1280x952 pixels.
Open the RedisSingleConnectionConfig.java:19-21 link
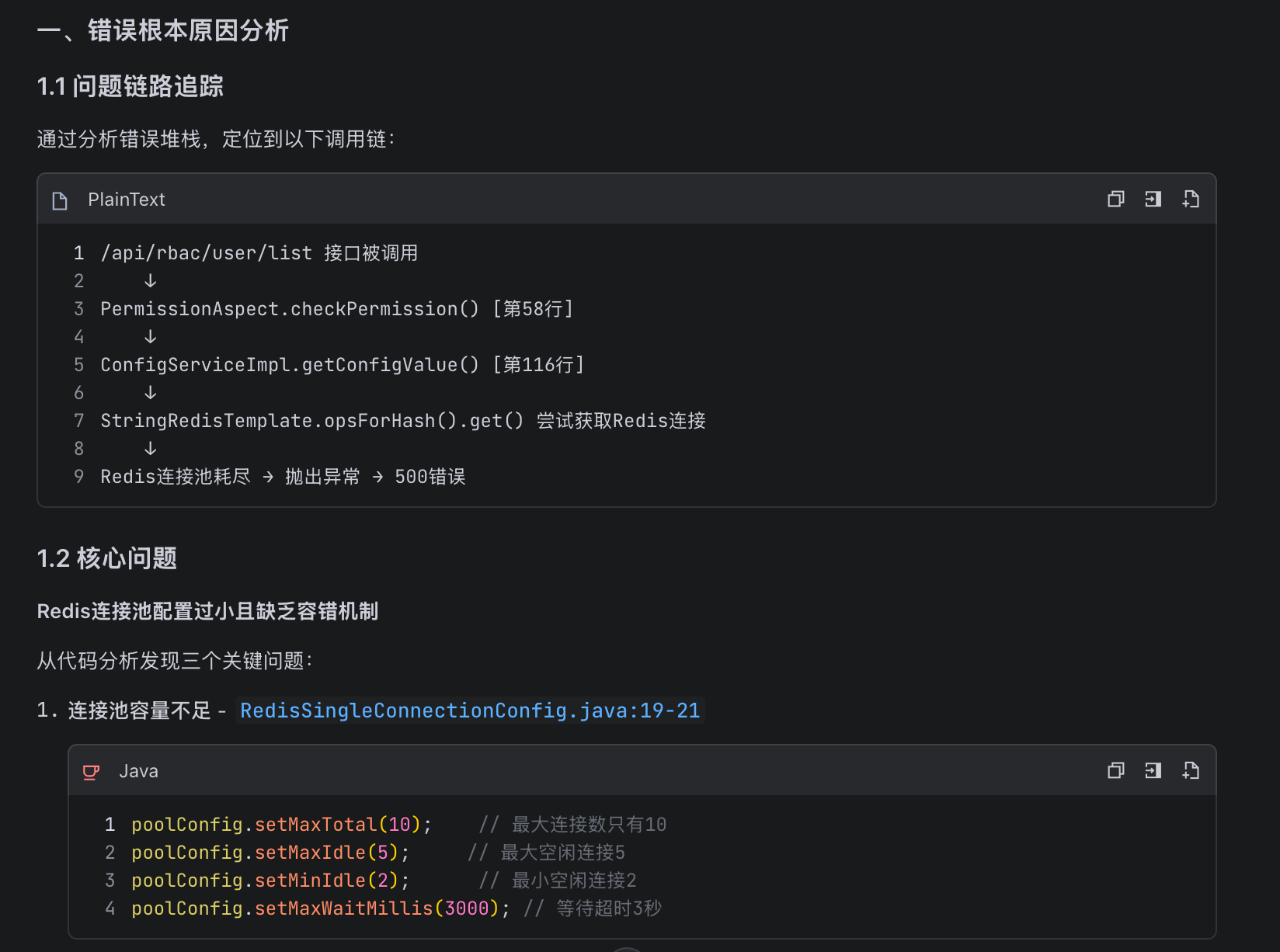[470, 711]
